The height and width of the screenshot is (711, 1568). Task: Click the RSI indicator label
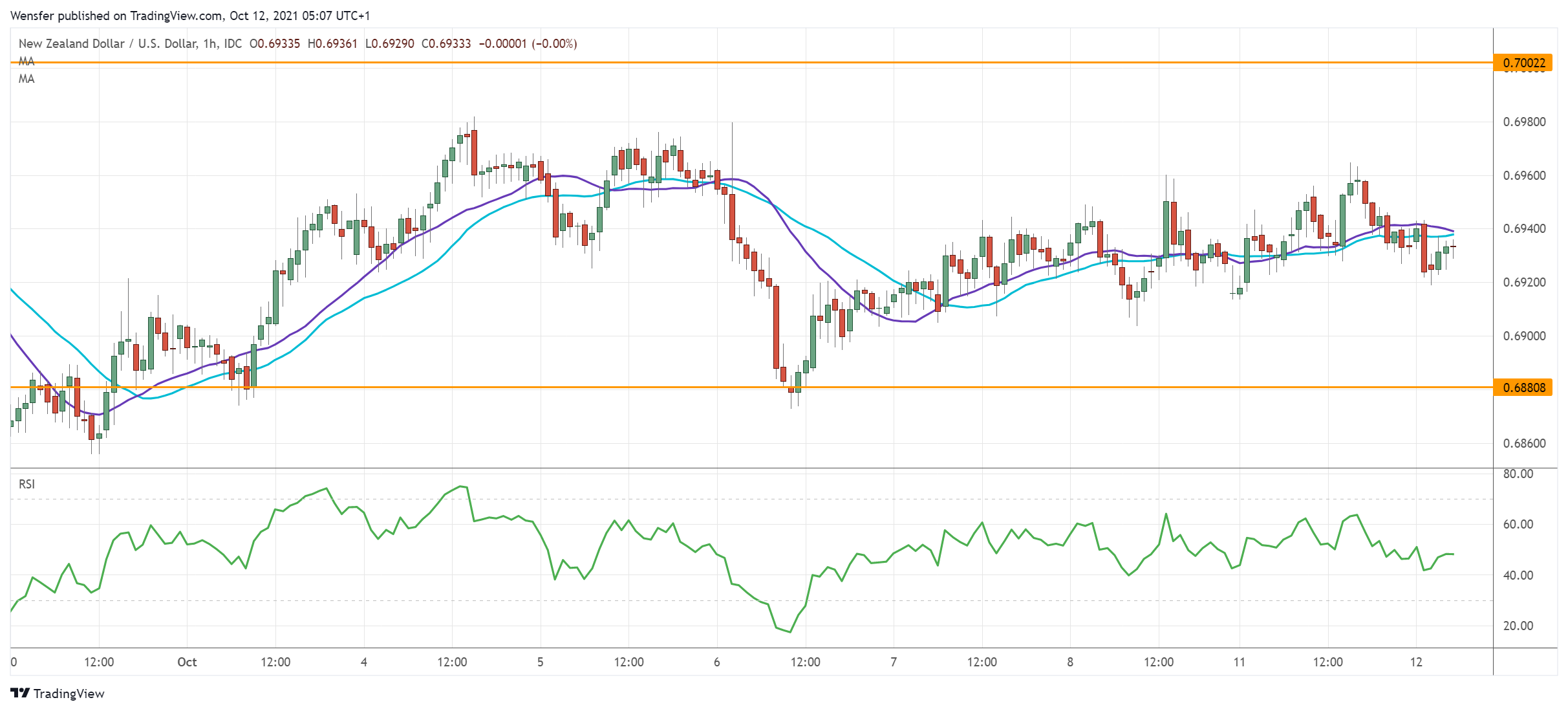(x=27, y=484)
